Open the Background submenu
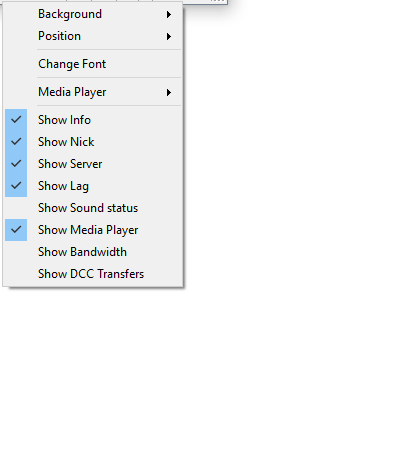396x460 pixels. tap(93, 14)
